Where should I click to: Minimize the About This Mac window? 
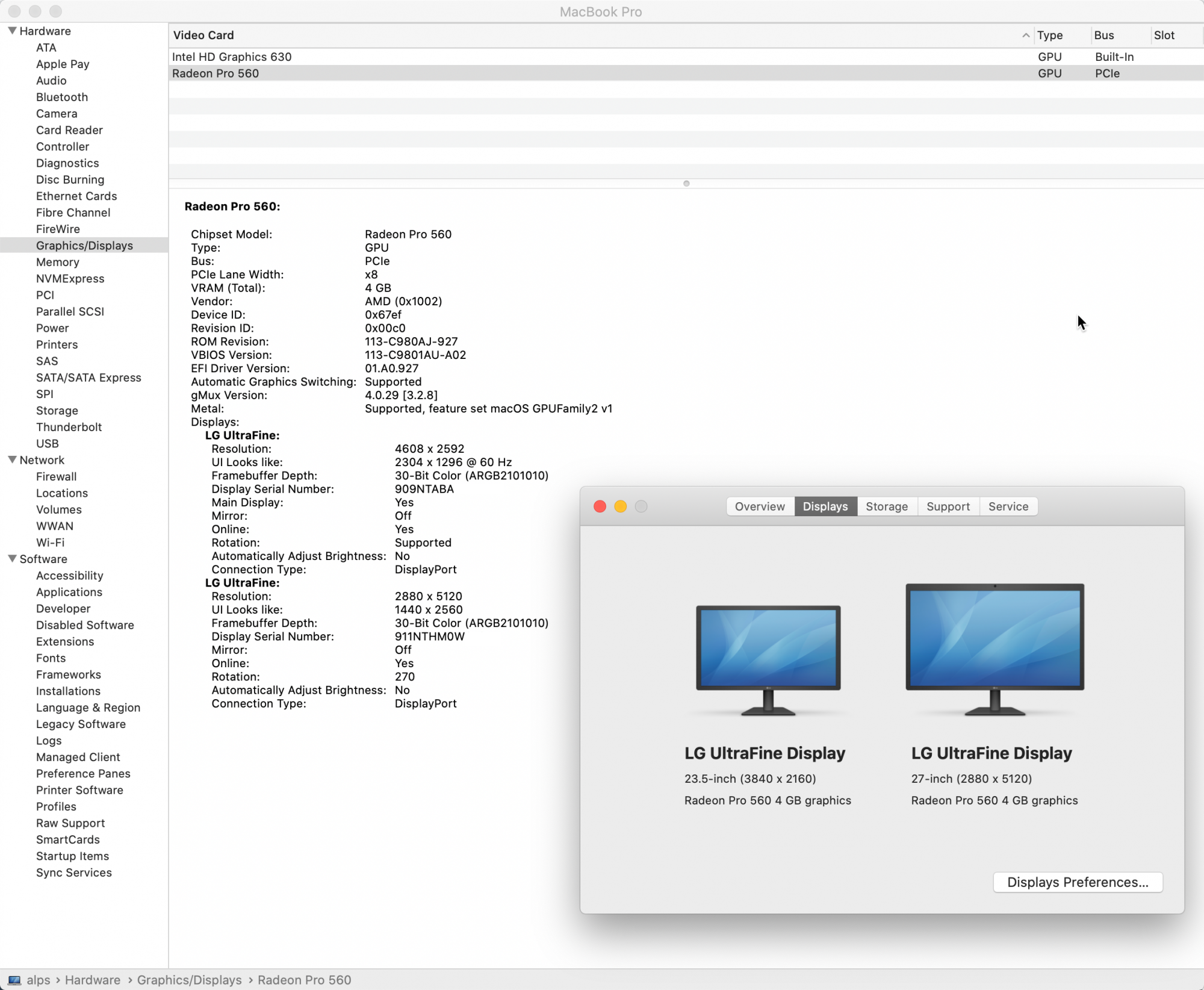point(621,506)
